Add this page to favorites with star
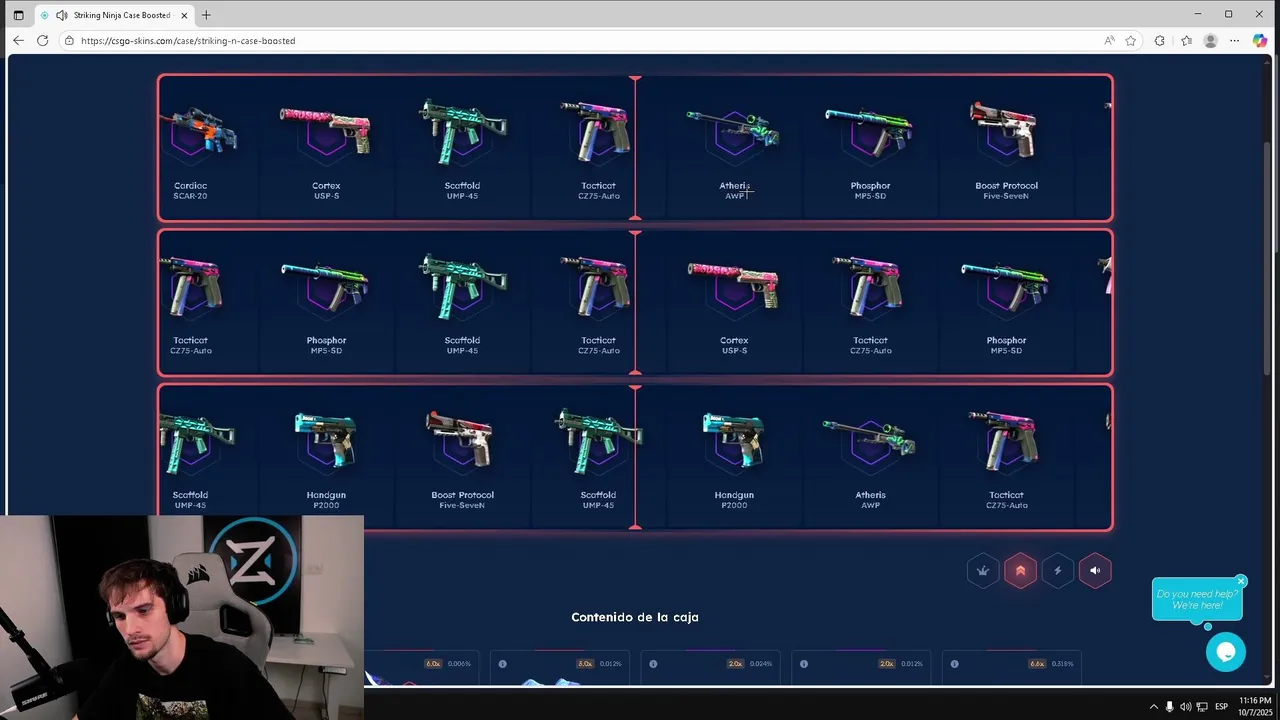The height and width of the screenshot is (720, 1280). click(1131, 41)
